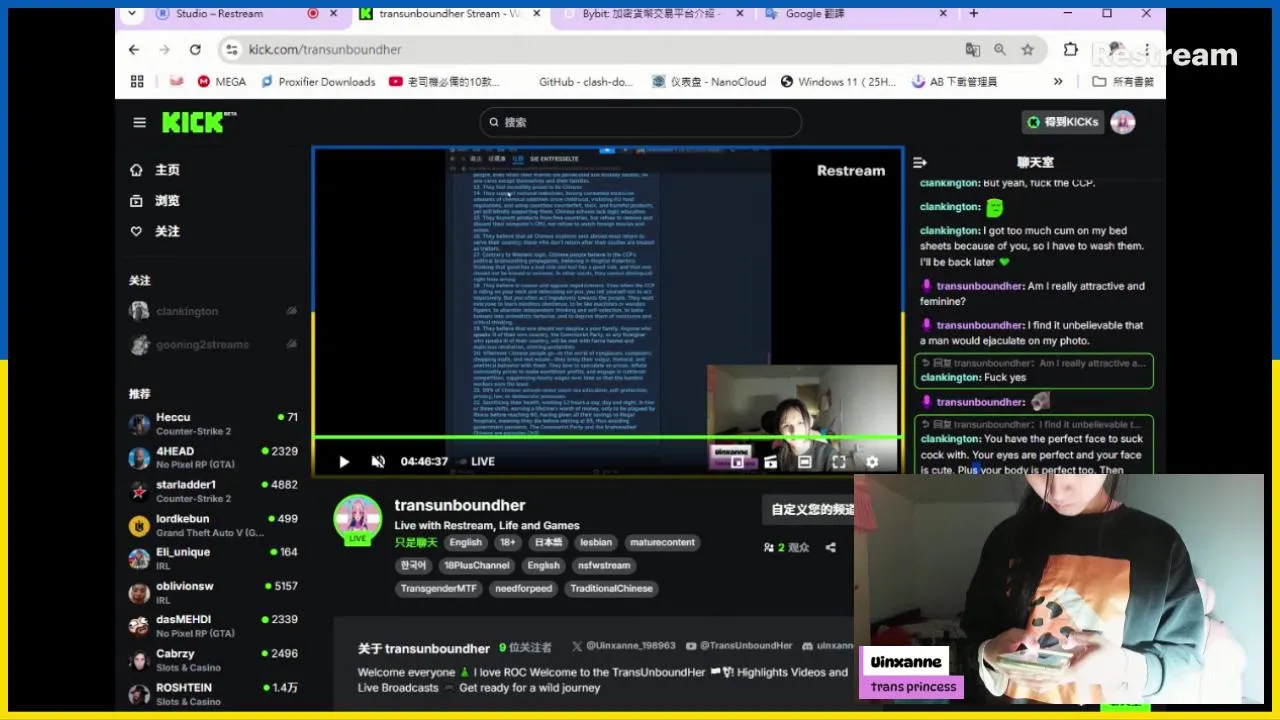Select the 只是聊天 category link
The height and width of the screenshot is (720, 1280).
416,542
